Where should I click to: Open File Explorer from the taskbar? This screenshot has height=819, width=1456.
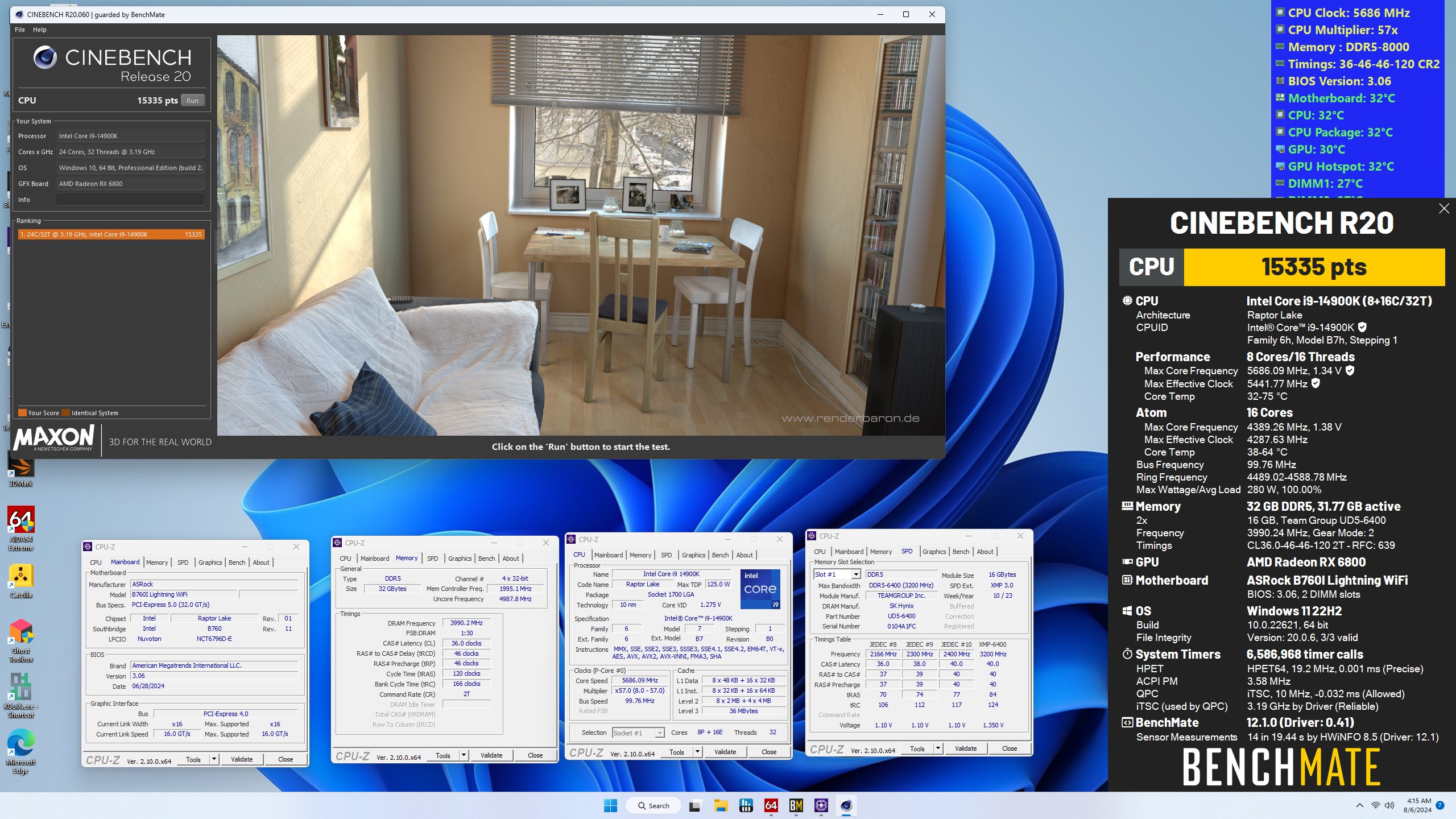tap(721, 805)
